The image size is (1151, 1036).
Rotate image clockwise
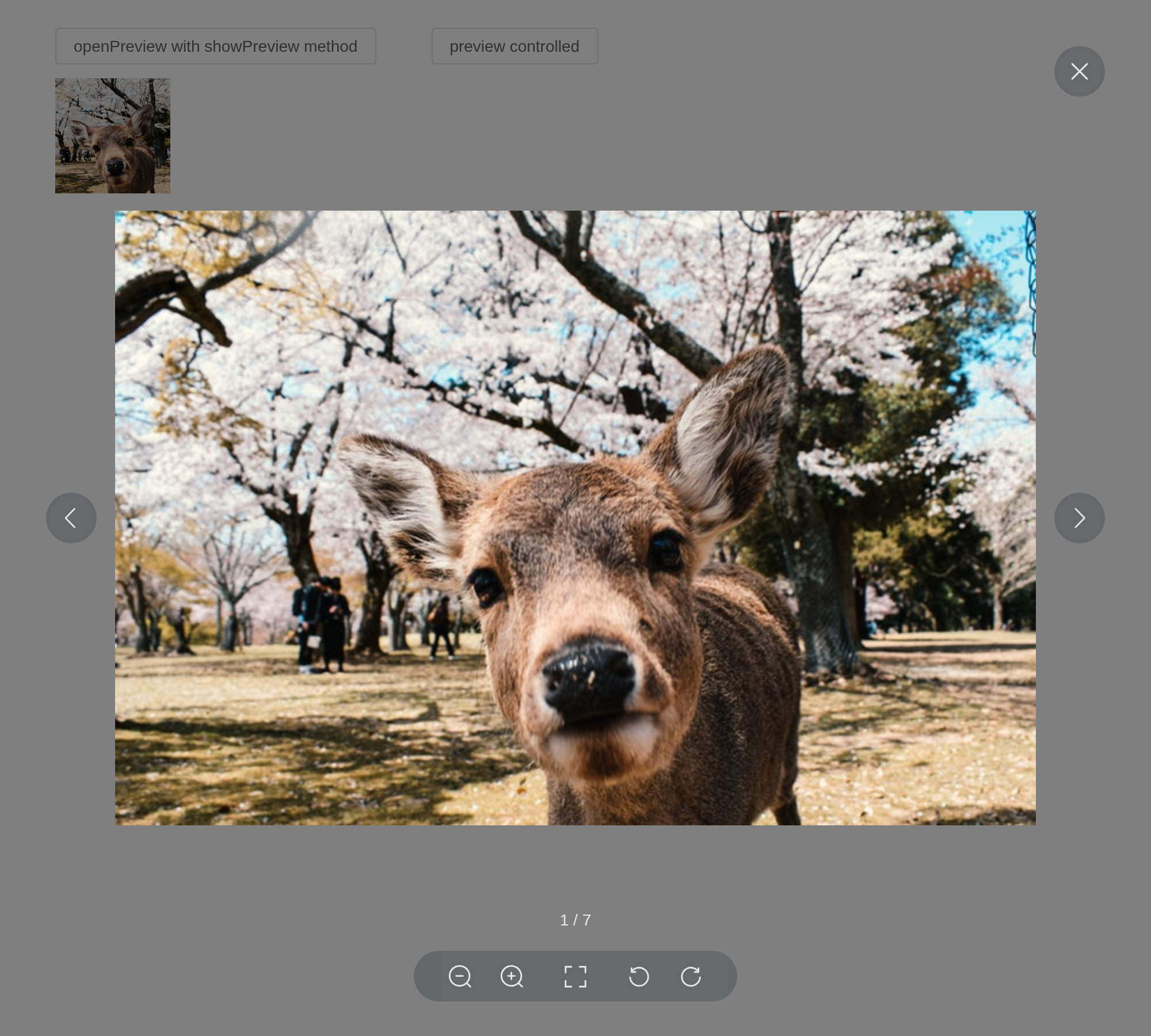[691, 976]
